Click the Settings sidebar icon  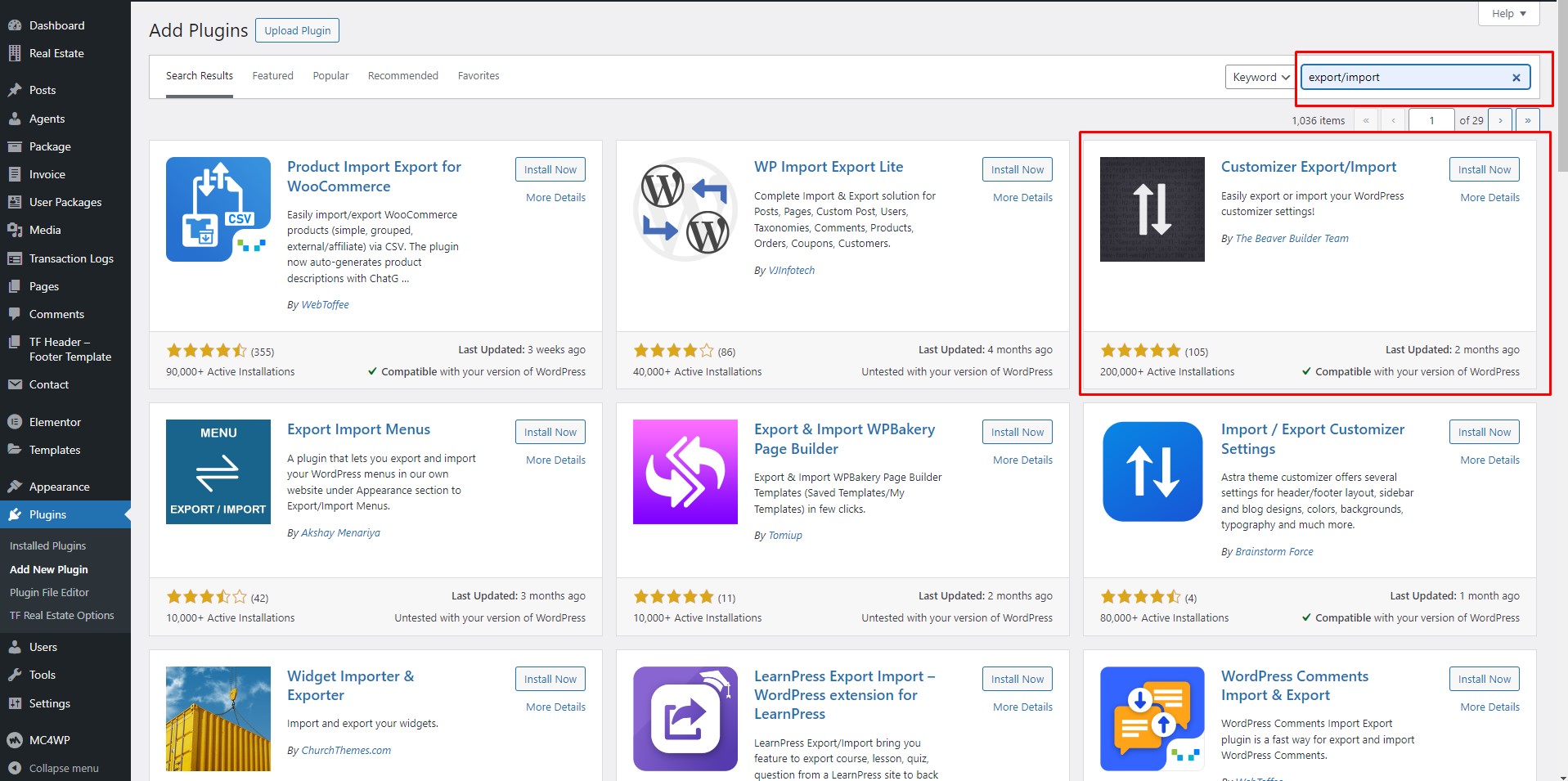point(15,703)
